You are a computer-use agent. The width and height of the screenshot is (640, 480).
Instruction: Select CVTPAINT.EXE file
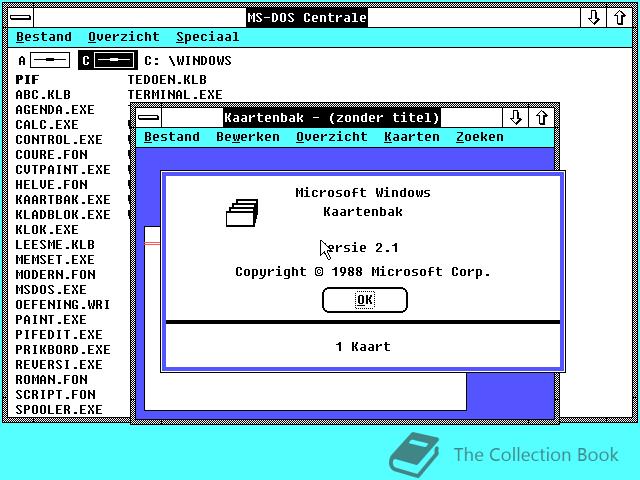coord(63,170)
